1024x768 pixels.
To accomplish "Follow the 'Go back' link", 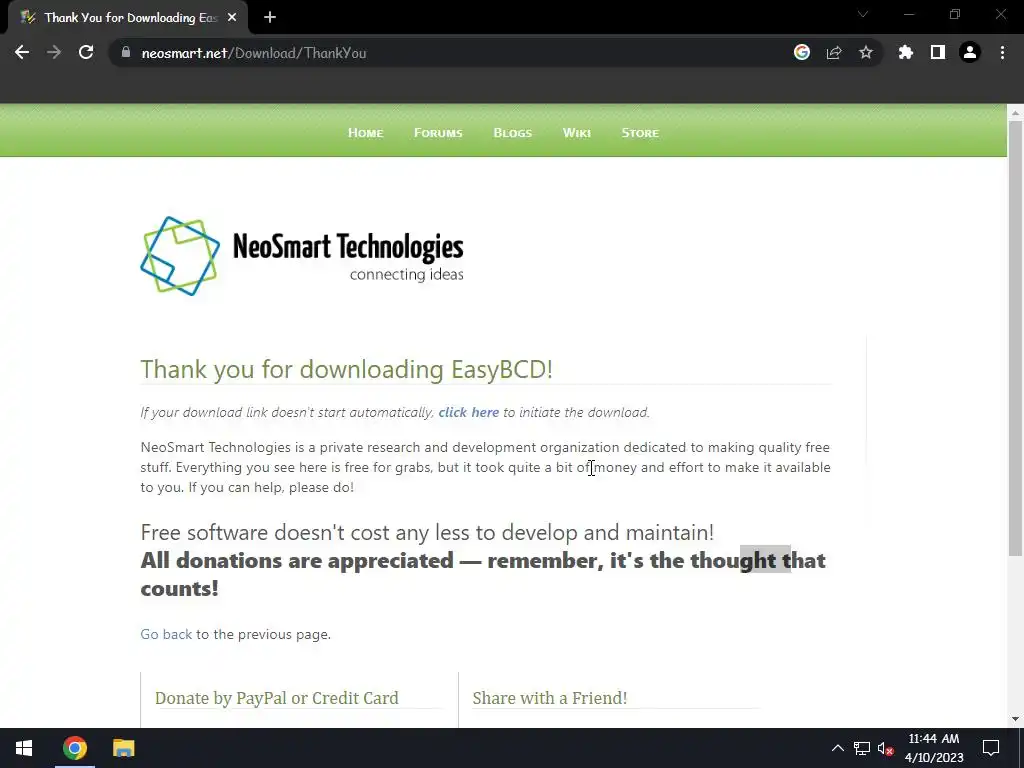I will point(167,635).
